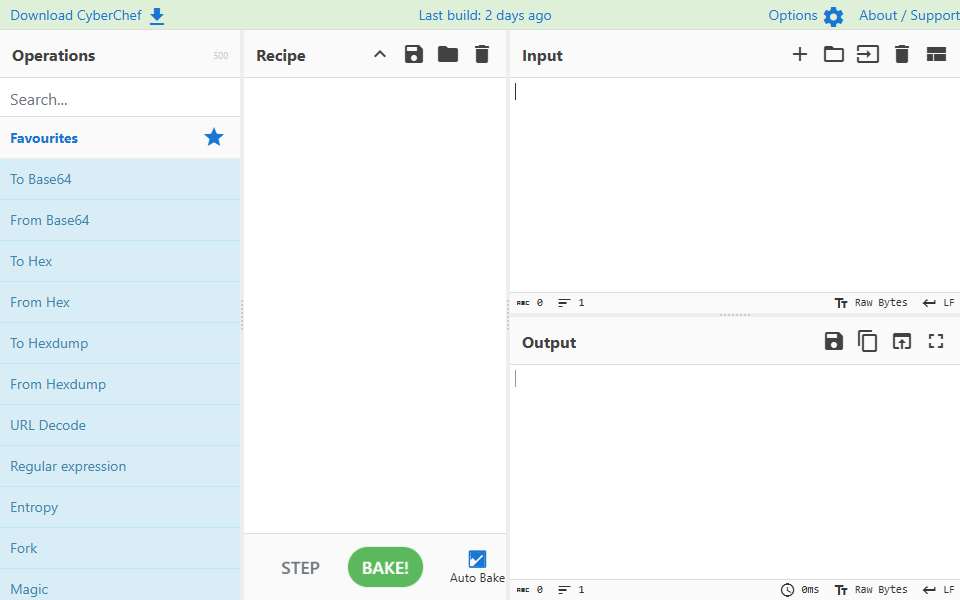960x600 pixels.
Task: Clear the input and output with trash icon
Action: [902, 54]
